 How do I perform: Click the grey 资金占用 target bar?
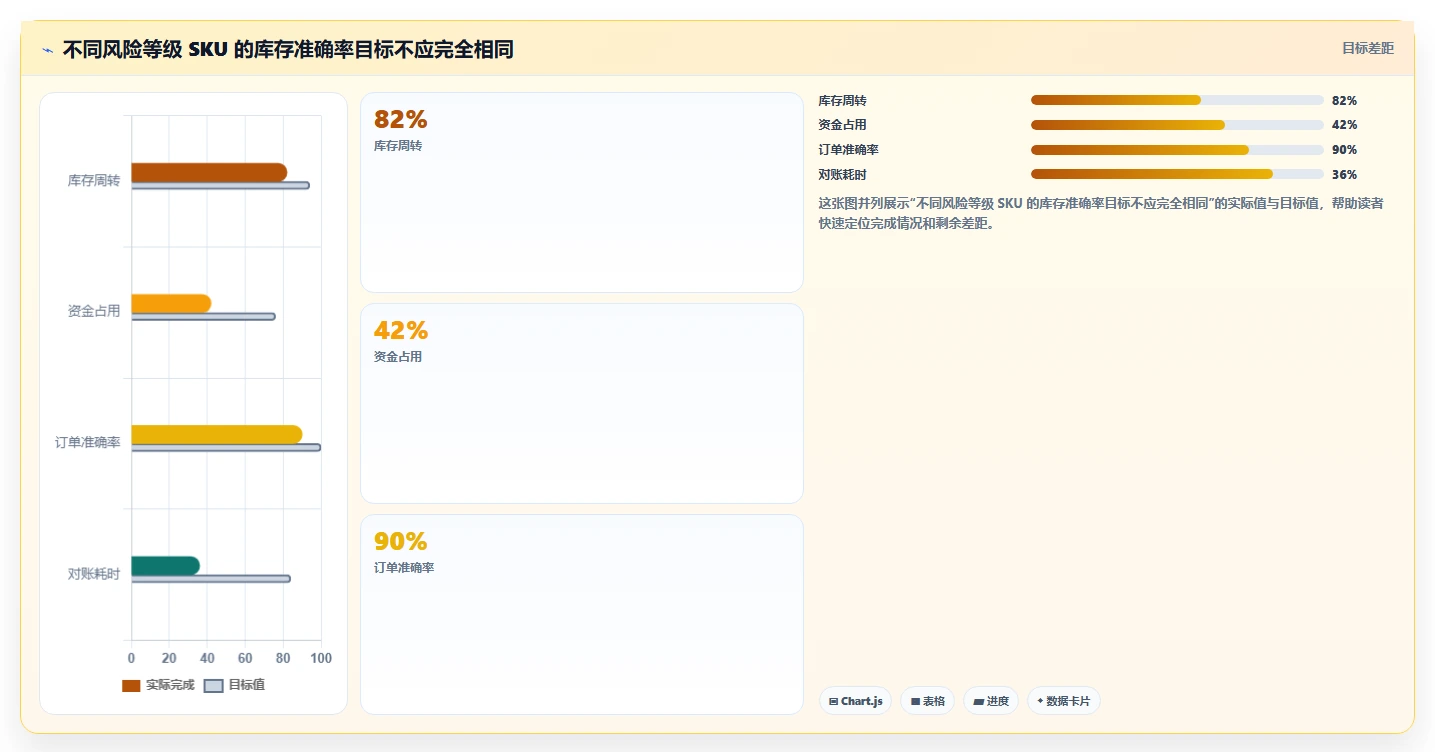(203, 316)
